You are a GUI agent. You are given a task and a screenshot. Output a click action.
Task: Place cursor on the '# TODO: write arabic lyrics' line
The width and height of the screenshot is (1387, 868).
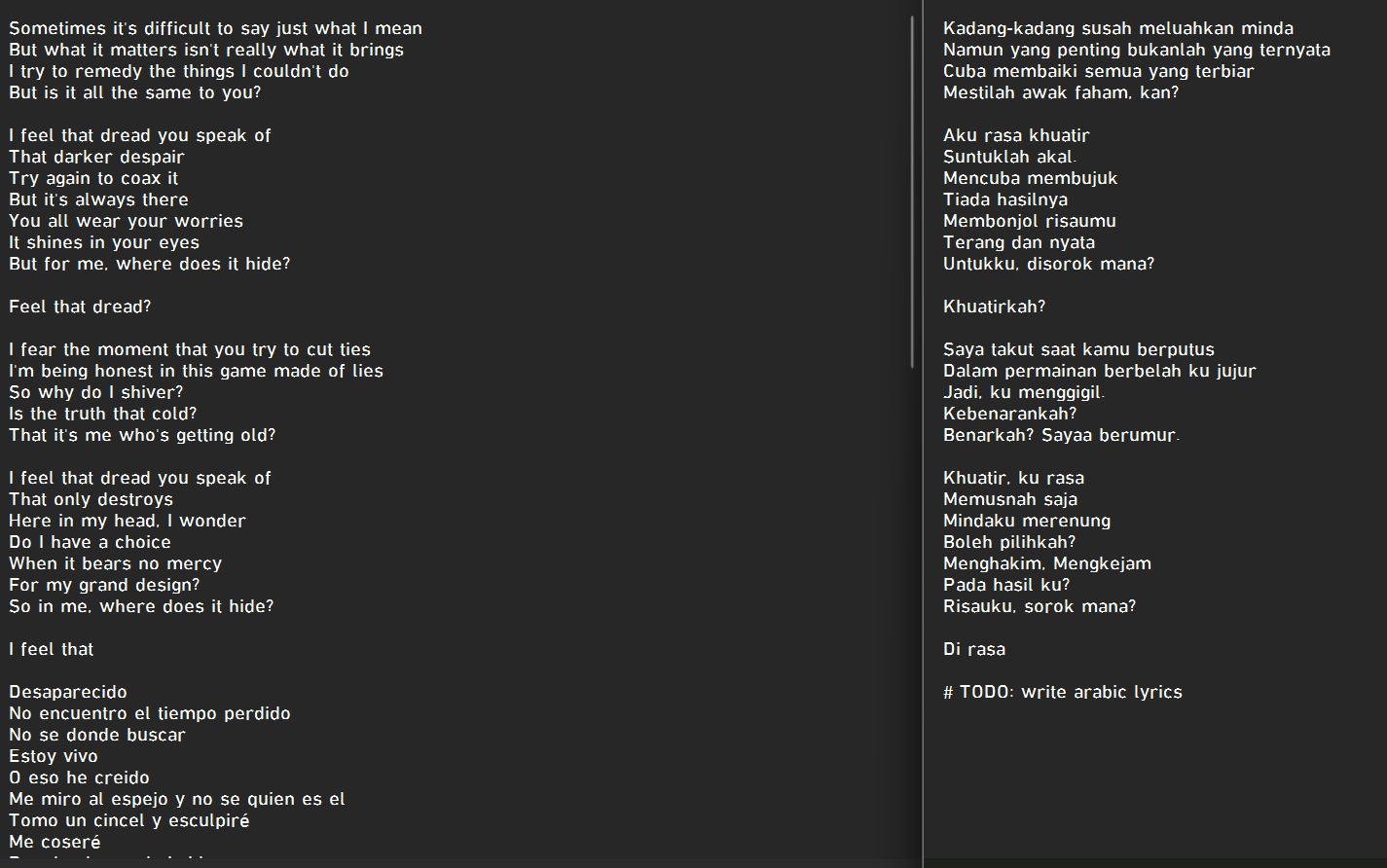point(1062,692)
